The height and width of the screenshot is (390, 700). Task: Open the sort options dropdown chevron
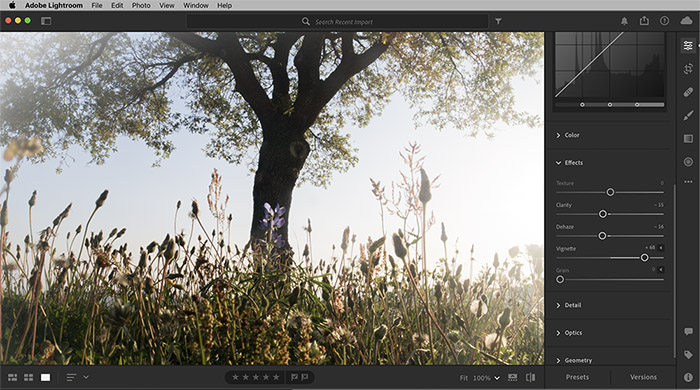(86, 378)
